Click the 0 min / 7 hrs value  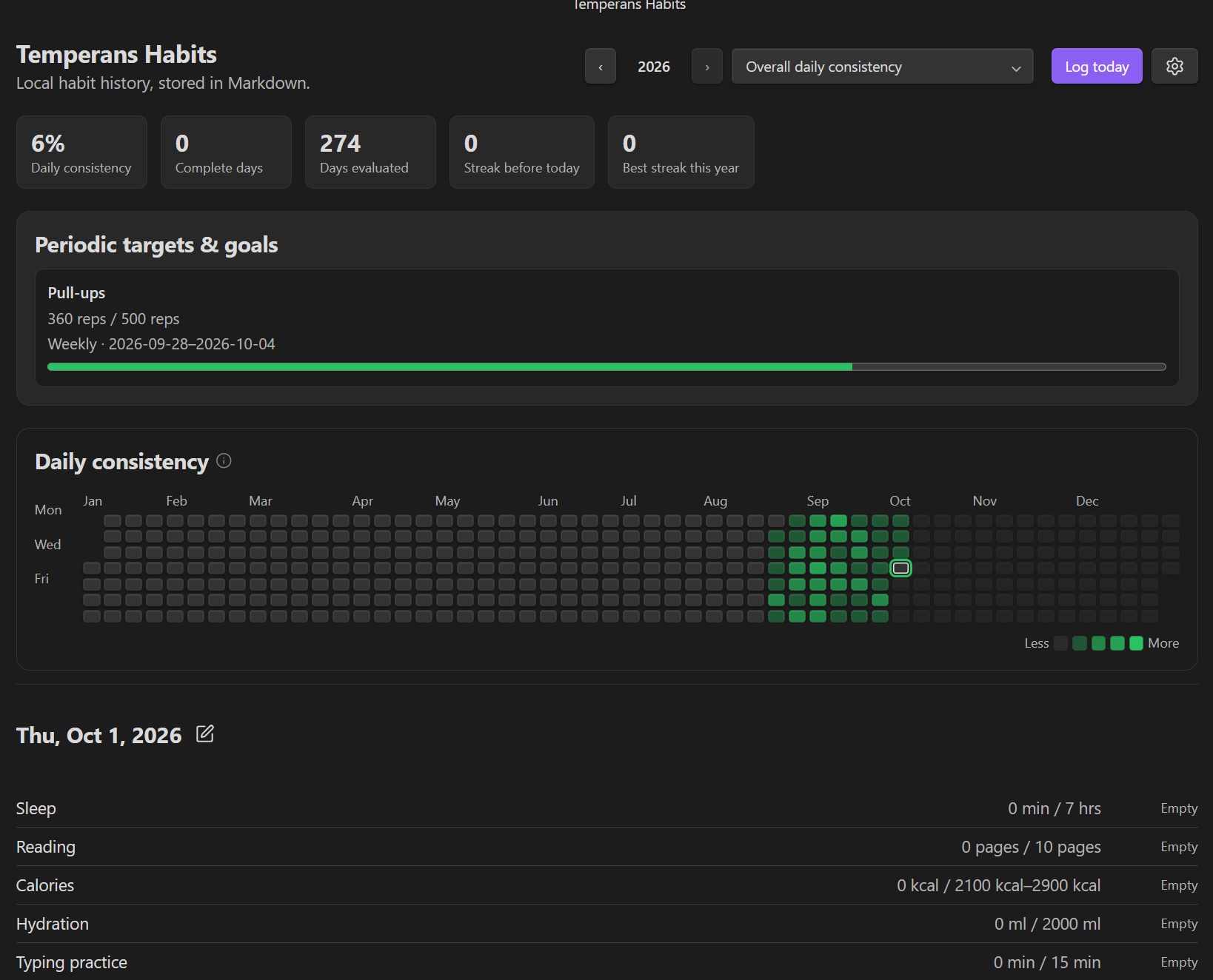pyautogui.click(x=1055, y=808)
